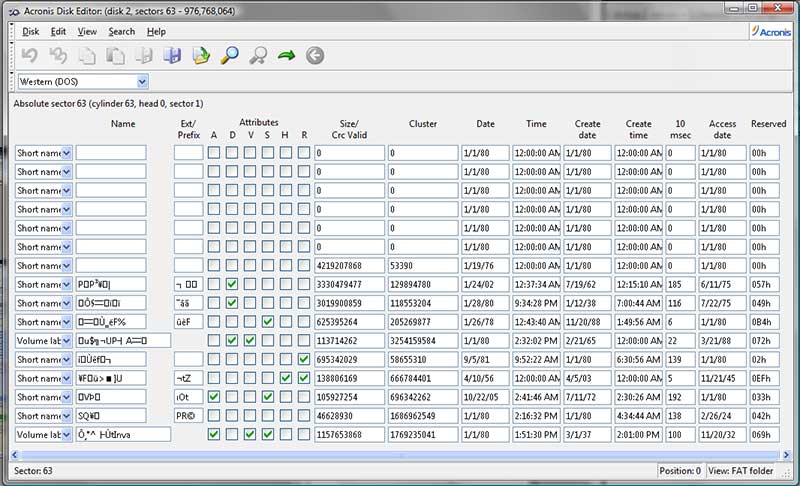
Task: Click 'Position: 0' in status bar
Action: tap(680, 471)
